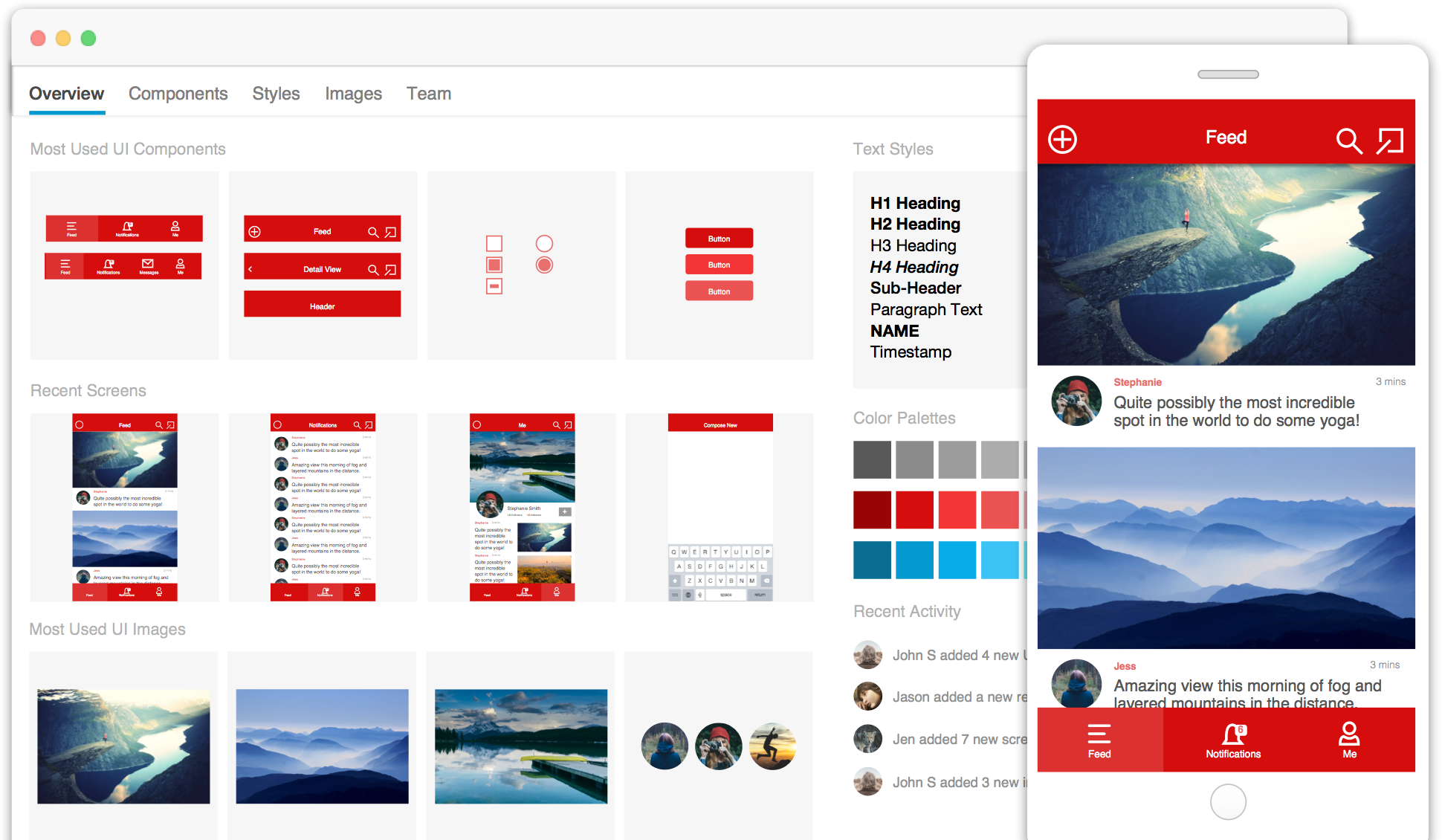Open the Messages envelope icon in the nav component
1442x840 pixels.
tap(148, 262)
